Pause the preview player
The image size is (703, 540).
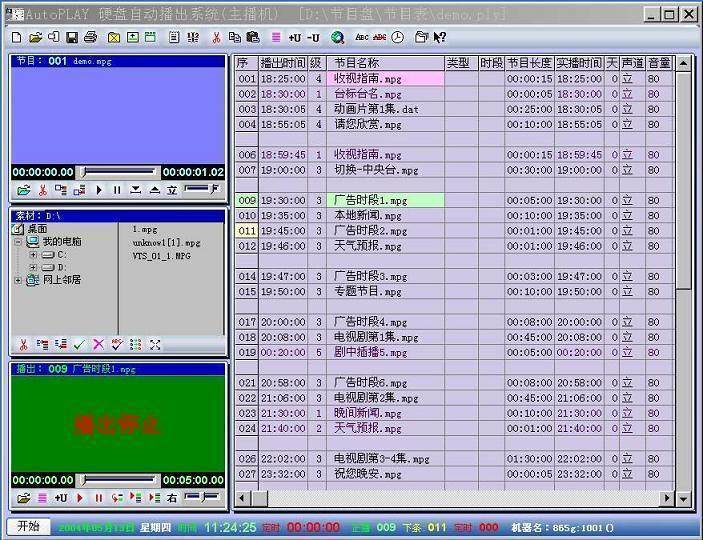(x=117, y=190)
